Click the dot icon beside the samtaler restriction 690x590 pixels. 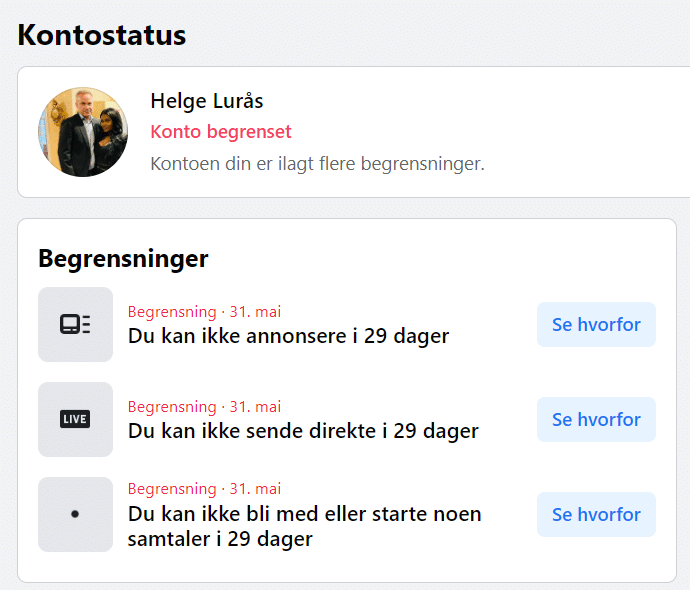75,514
